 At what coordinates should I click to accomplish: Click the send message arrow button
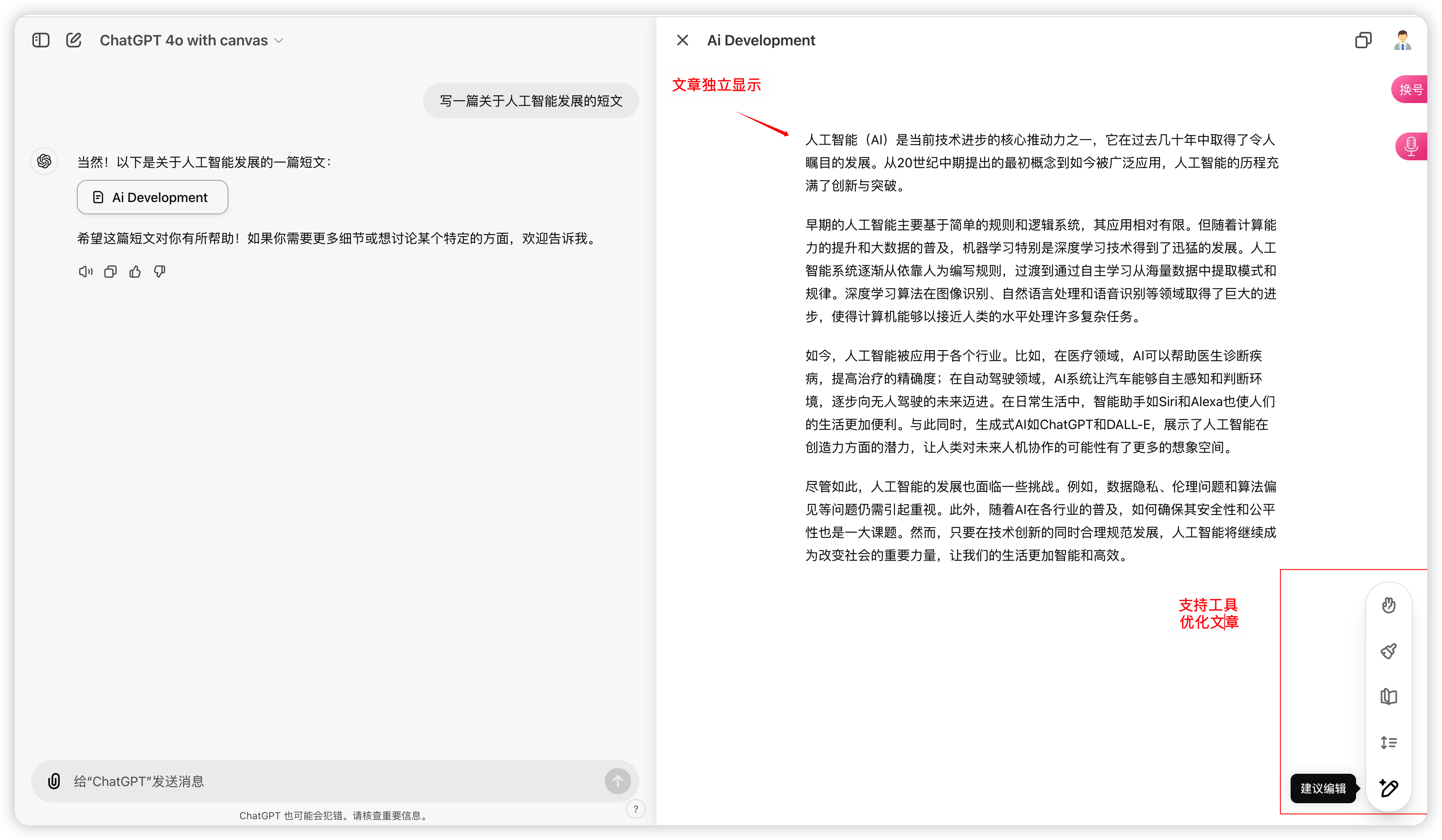[x=617, y=781]
